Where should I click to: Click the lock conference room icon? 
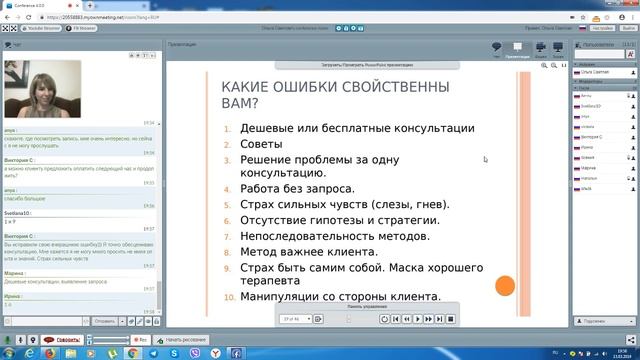(346, 28)
